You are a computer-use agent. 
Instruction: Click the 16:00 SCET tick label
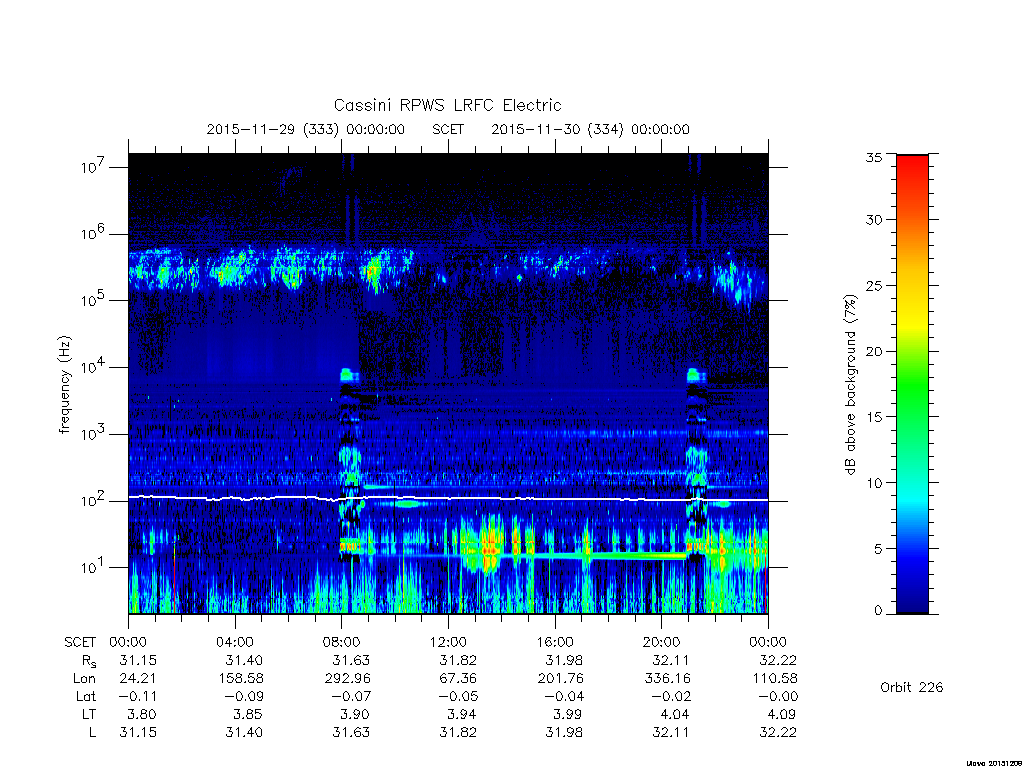click(x=554, y=642)
